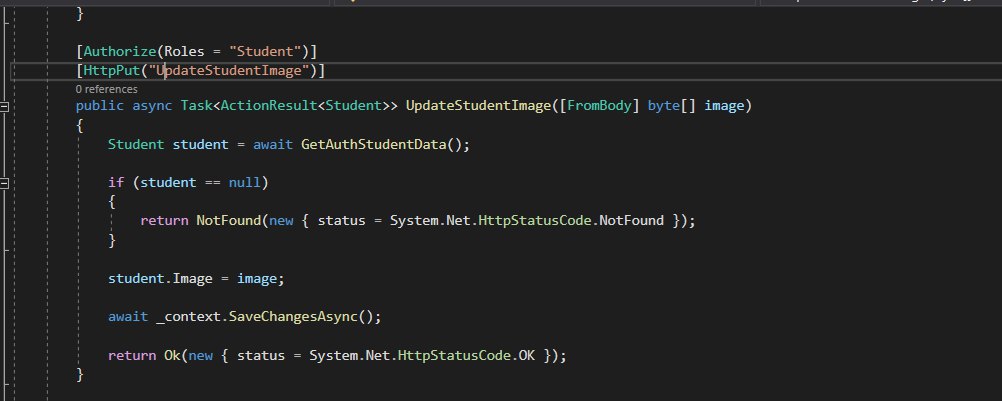Click the Task return type

(196, 105)
